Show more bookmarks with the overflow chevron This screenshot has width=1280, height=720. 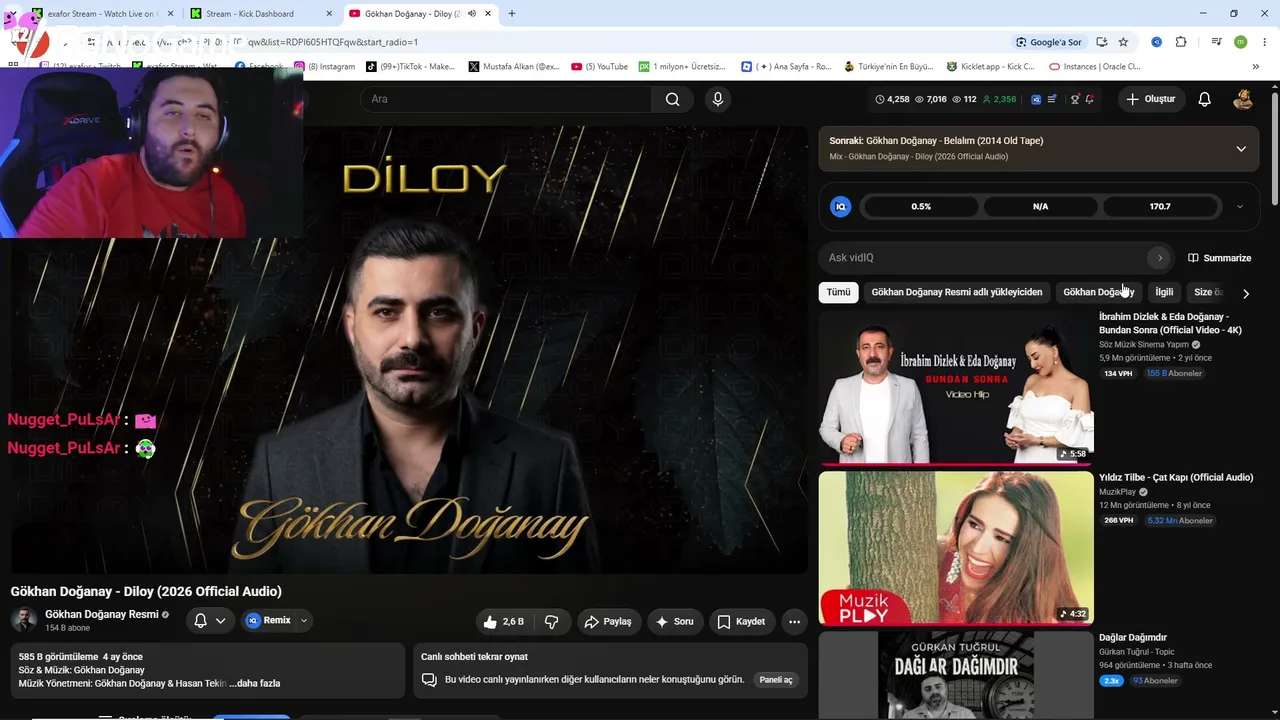(x=1256, y=67)
